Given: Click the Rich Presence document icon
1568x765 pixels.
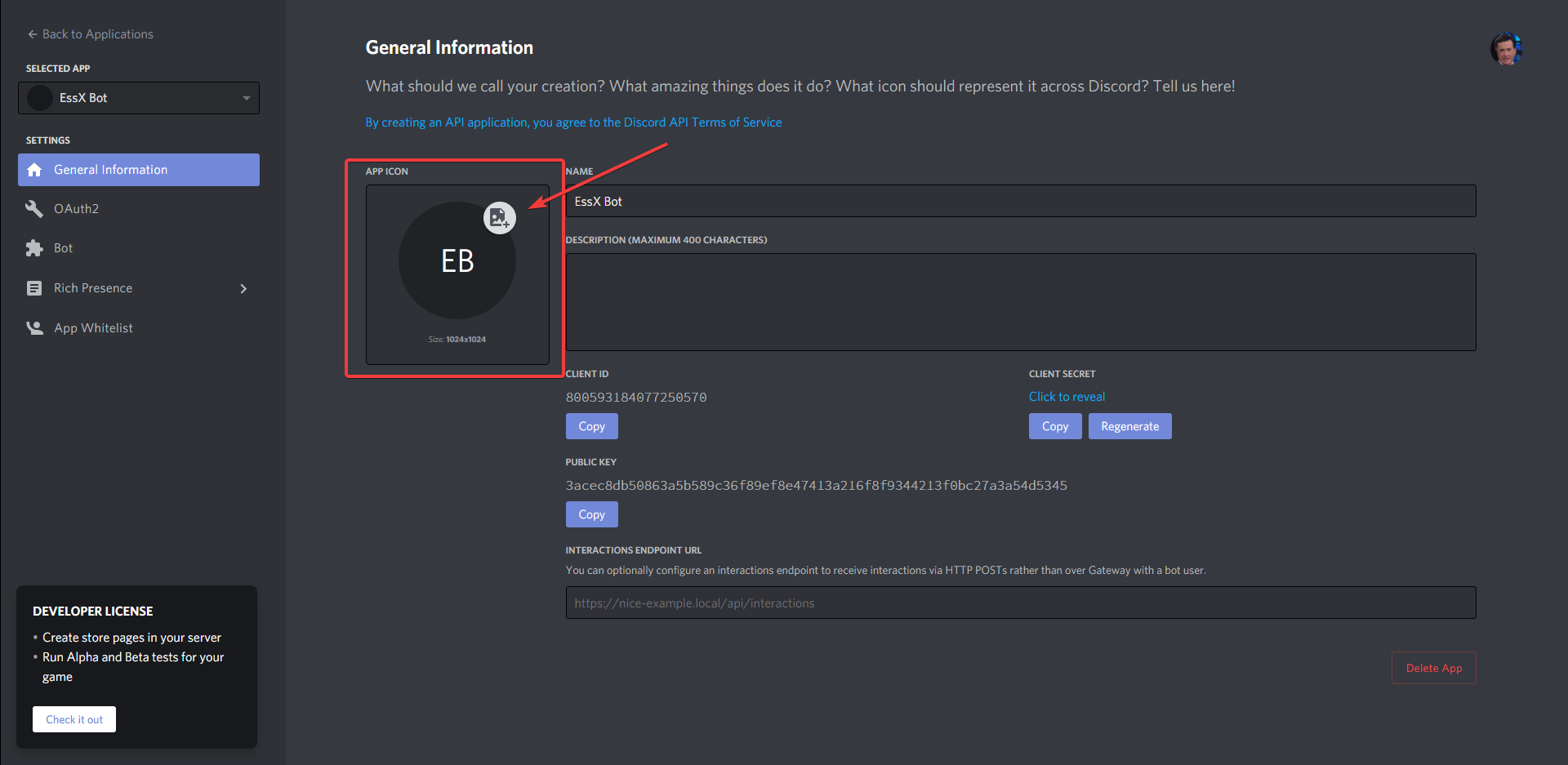Looking at the screenshot, I should [x=34, y=288].
